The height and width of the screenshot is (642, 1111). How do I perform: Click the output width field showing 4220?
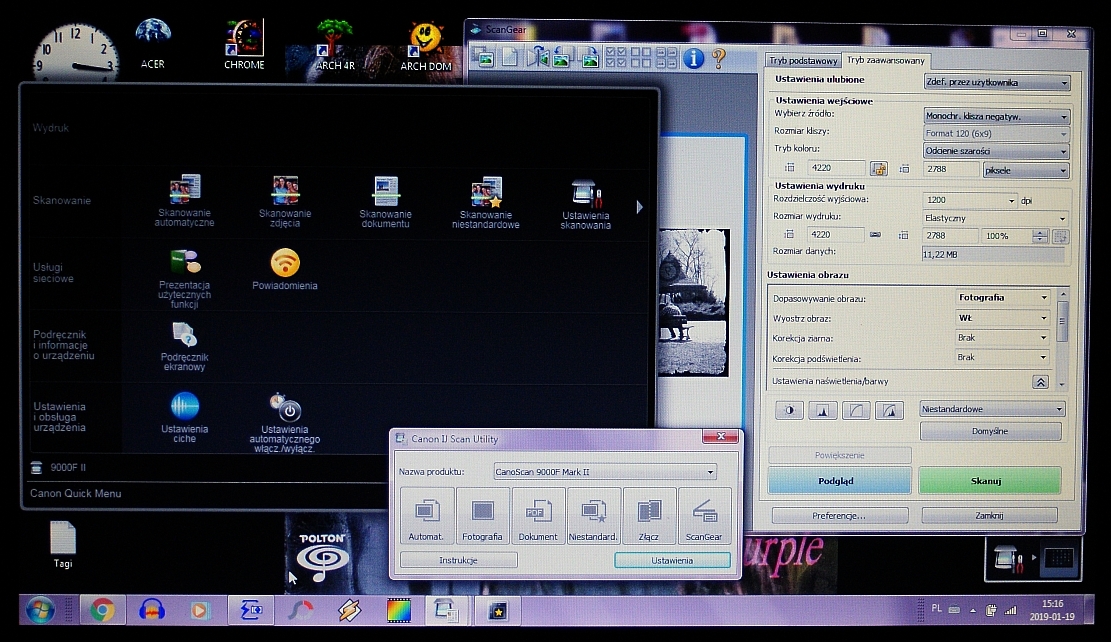click(834, 236)
